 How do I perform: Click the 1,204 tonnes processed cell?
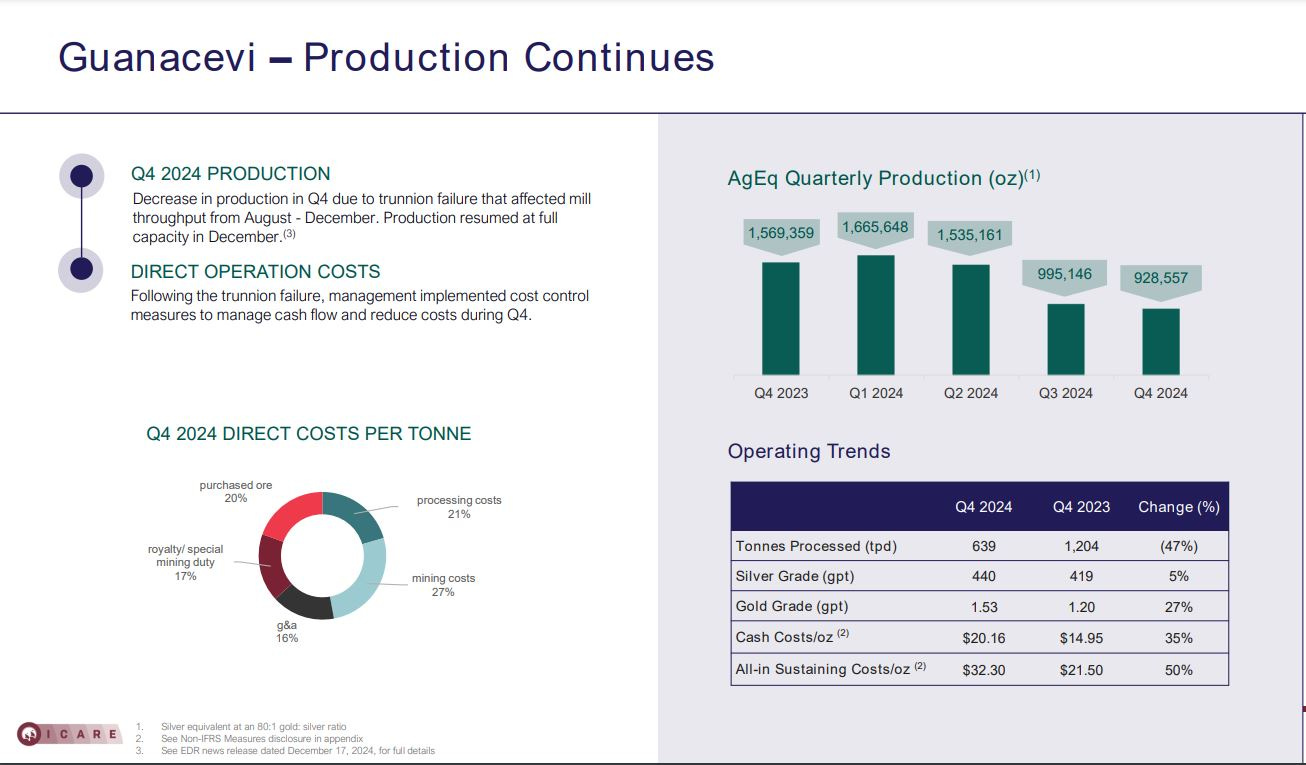(x=1081, y=547)
